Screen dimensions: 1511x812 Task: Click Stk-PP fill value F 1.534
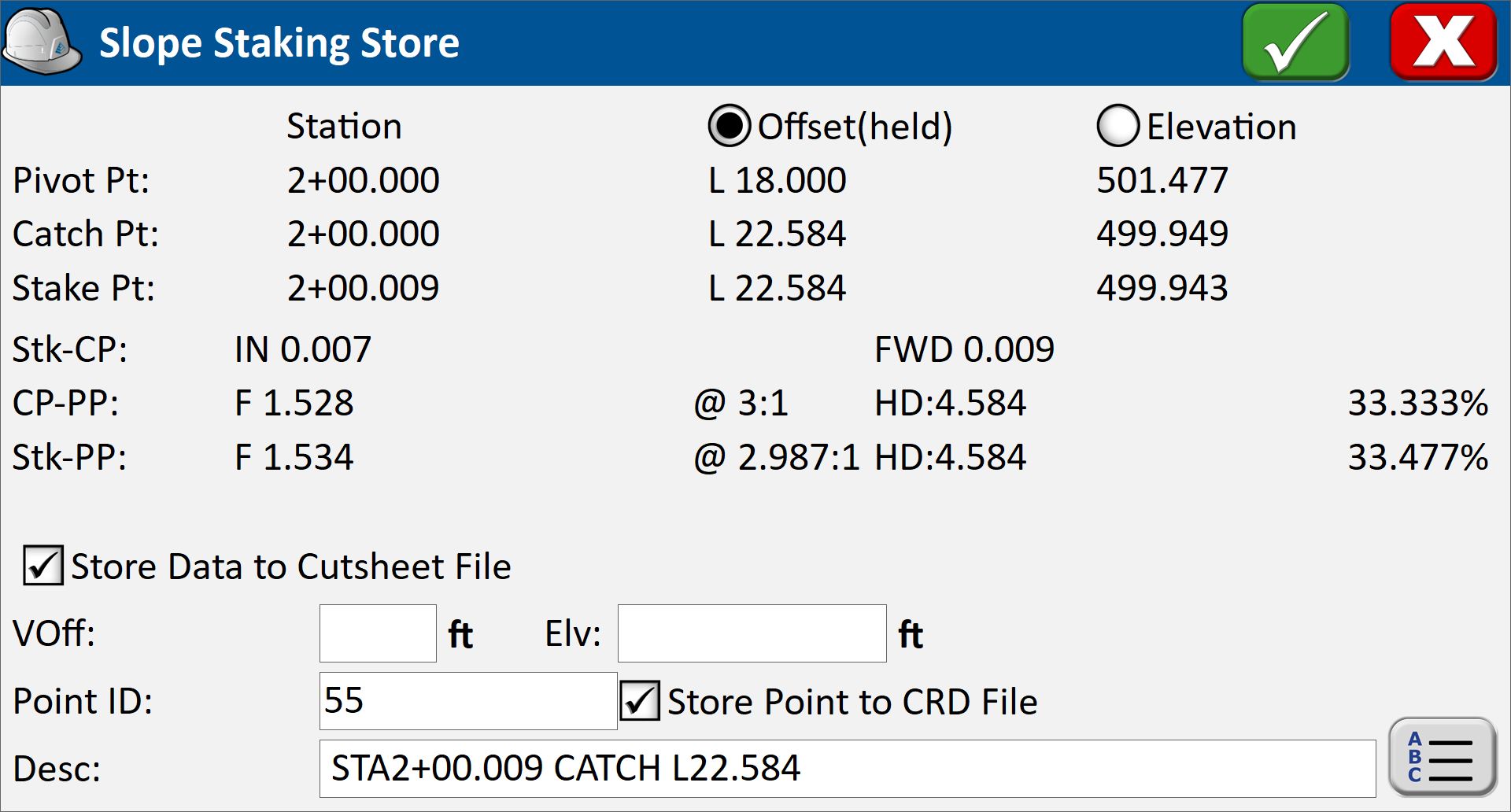294,457
